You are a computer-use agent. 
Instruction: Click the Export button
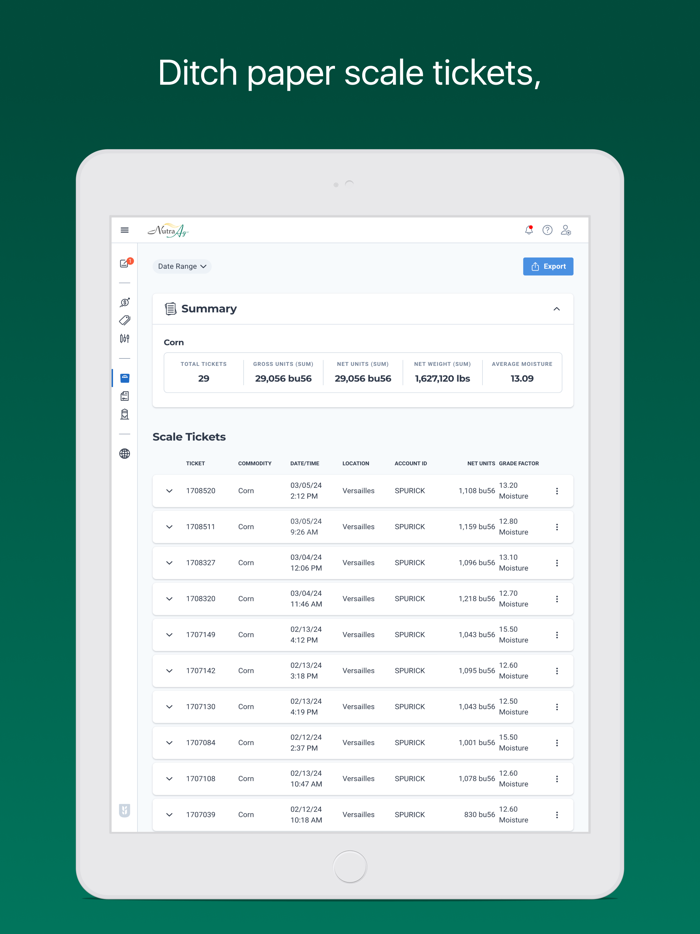(548, 266)
